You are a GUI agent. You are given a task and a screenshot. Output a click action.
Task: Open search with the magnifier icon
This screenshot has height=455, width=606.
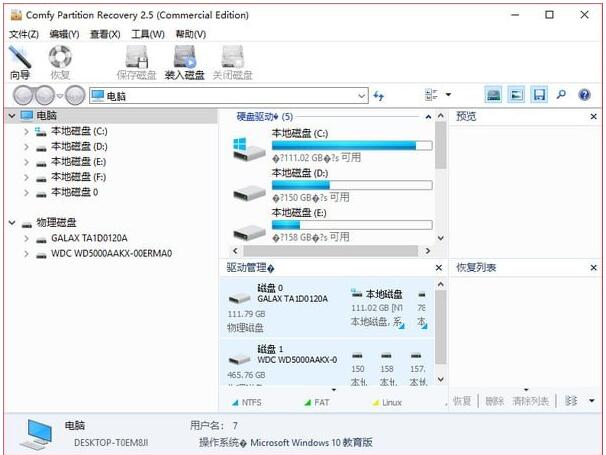pyautogui.click(x=561, y=94)
